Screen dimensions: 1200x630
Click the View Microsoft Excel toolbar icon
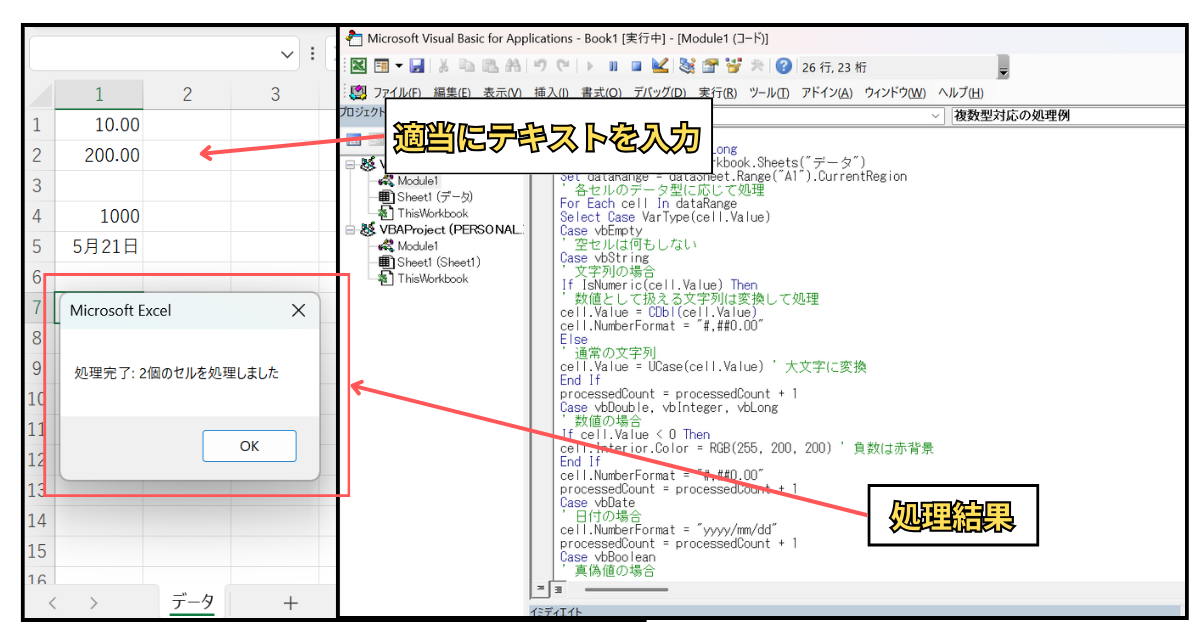click(358, 66)
